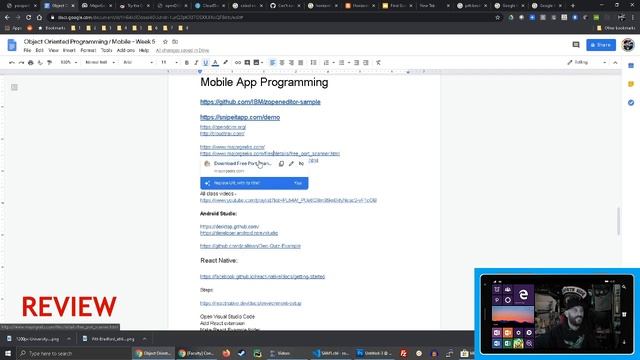Clear text formatting

(x=378, y=62)
